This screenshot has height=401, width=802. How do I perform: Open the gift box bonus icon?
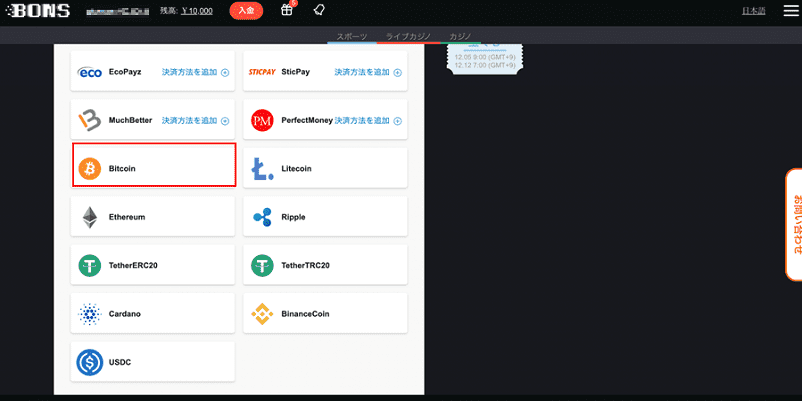tap(287, 10)
